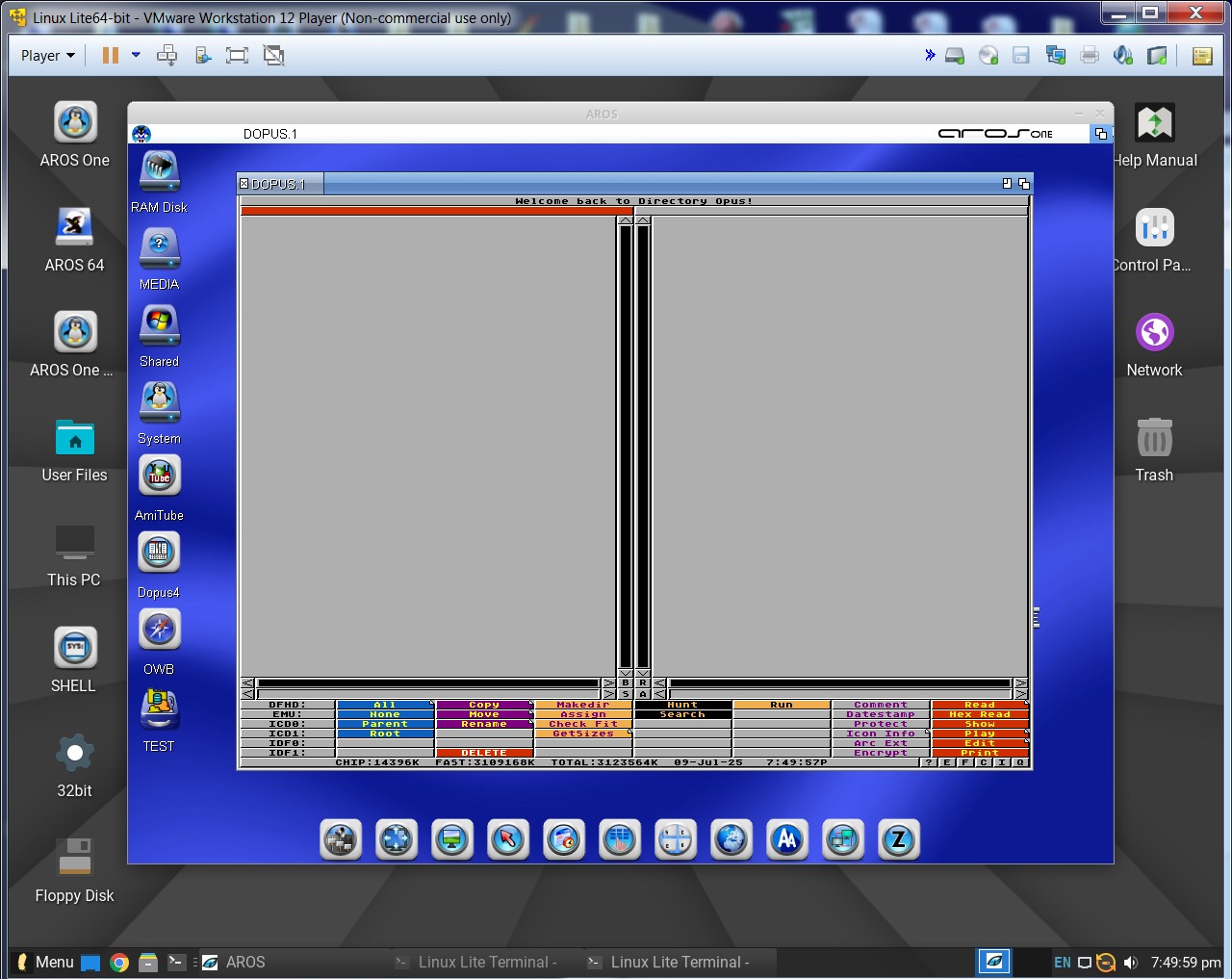The width and height of the screenshot is (1232, 979).
Task: Click the AA fonts icon in dock
Action: click(x=786, y=839)
